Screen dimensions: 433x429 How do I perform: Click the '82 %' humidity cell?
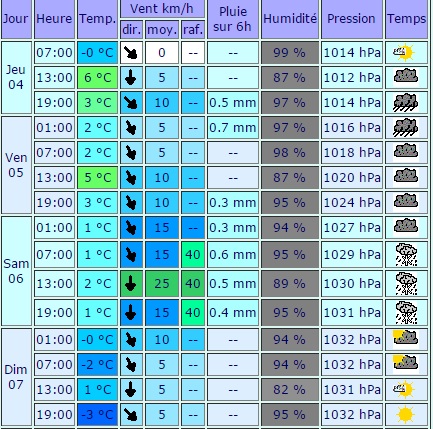click(290, 389)
